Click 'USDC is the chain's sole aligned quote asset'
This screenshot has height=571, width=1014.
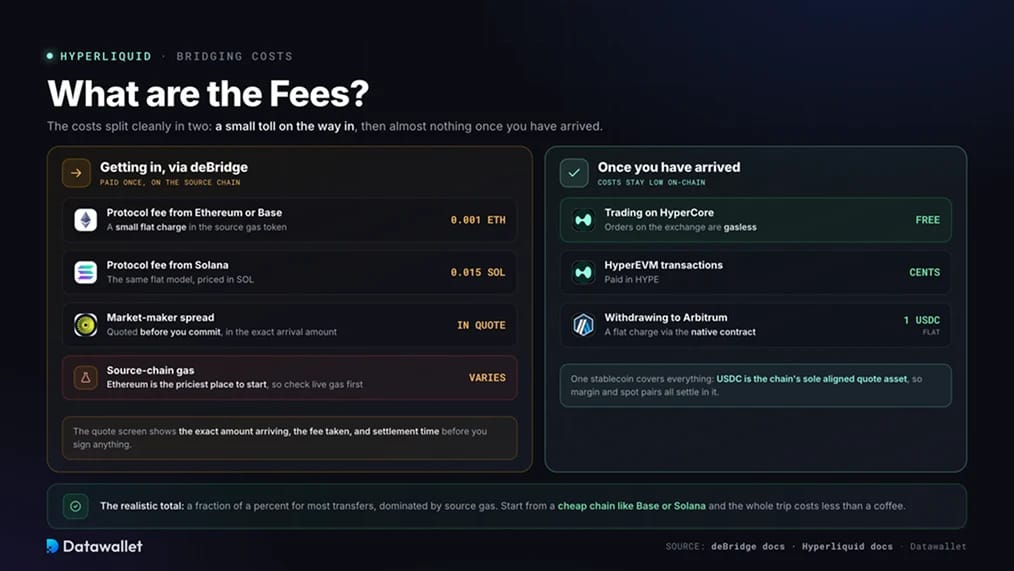tap(812, 379)
